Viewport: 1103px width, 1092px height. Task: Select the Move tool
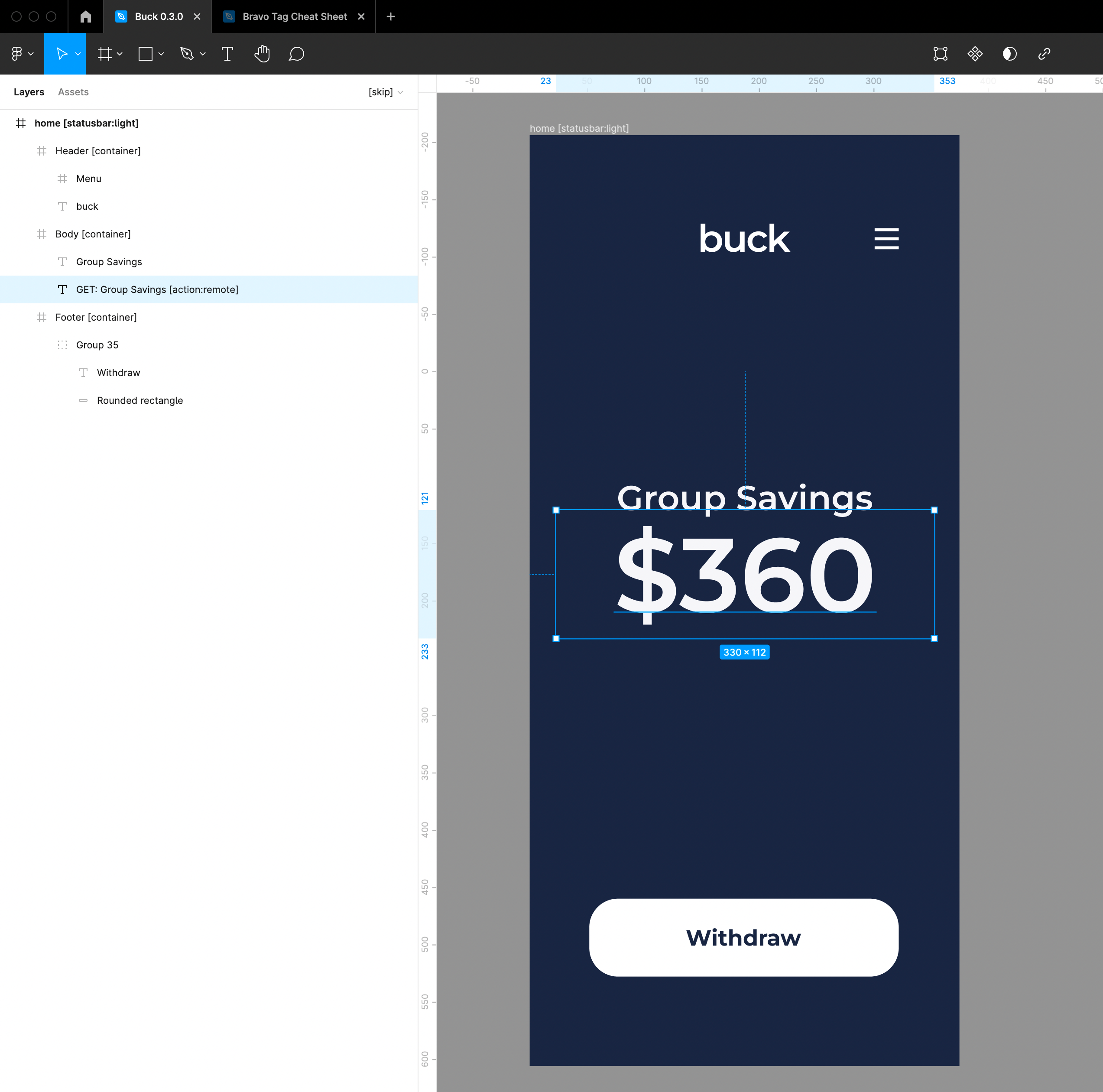(62, 54)
